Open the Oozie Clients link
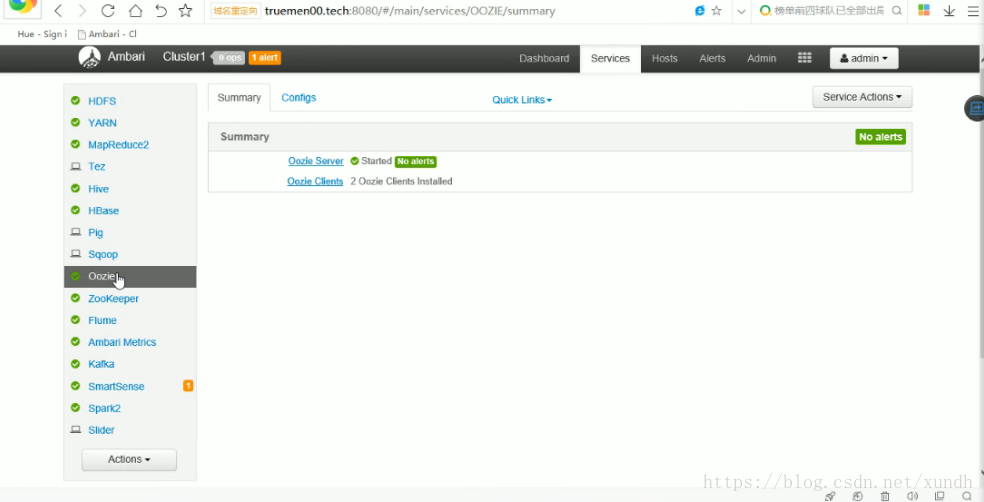Viewport: 984px width, 502px height. click(315, 181)
